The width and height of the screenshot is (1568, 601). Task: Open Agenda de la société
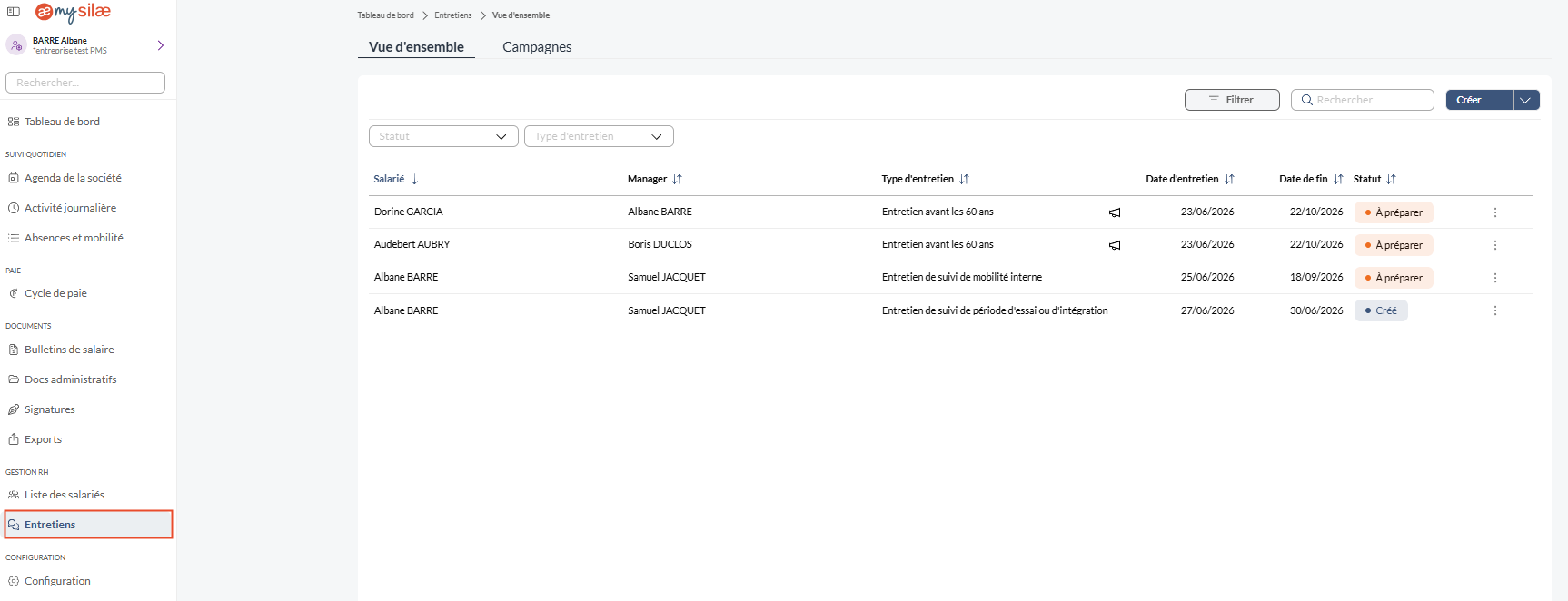[73, 178]
